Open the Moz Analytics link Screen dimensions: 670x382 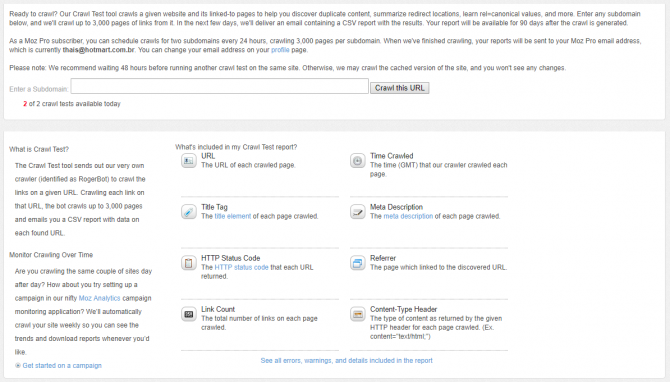100,298
